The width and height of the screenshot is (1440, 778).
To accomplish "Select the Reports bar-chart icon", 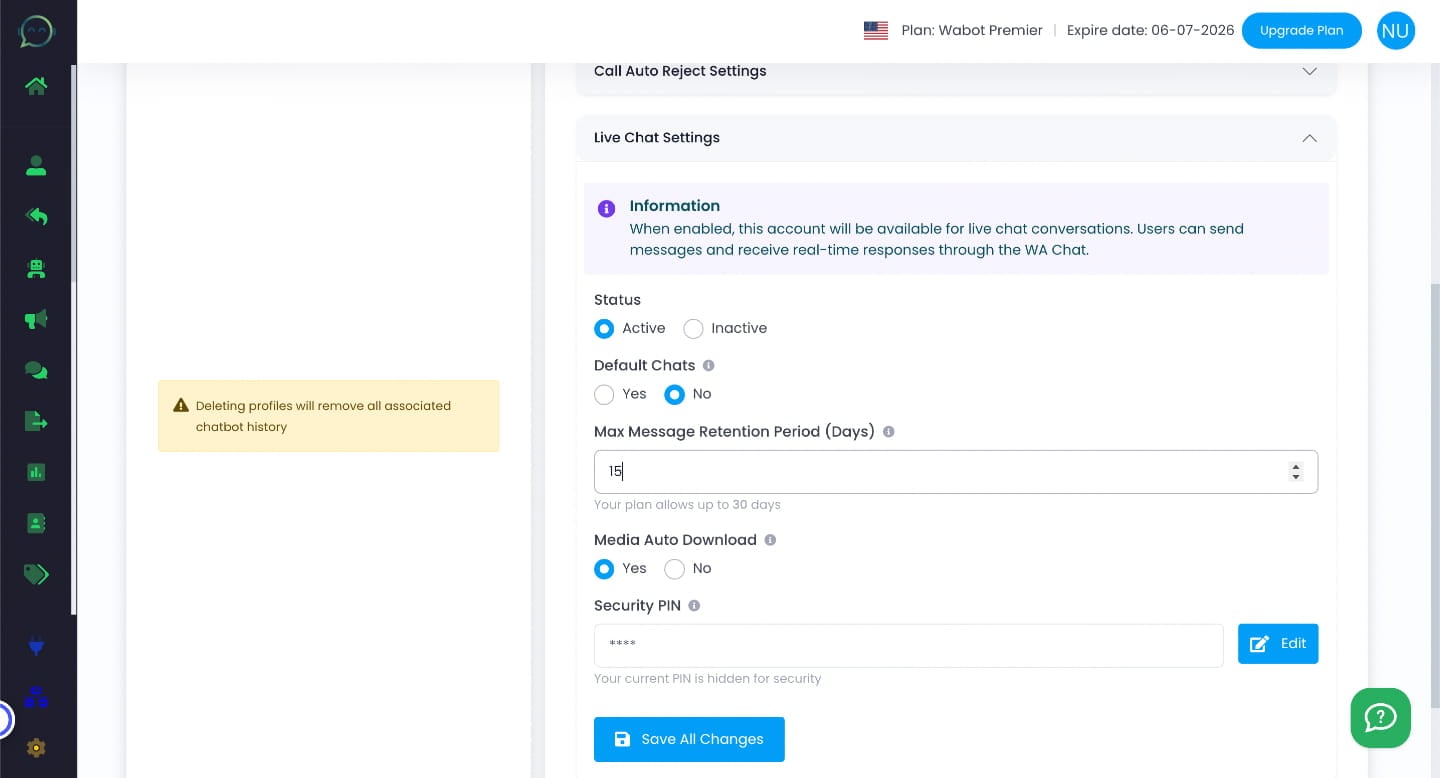I will click(x=36, y=471).
